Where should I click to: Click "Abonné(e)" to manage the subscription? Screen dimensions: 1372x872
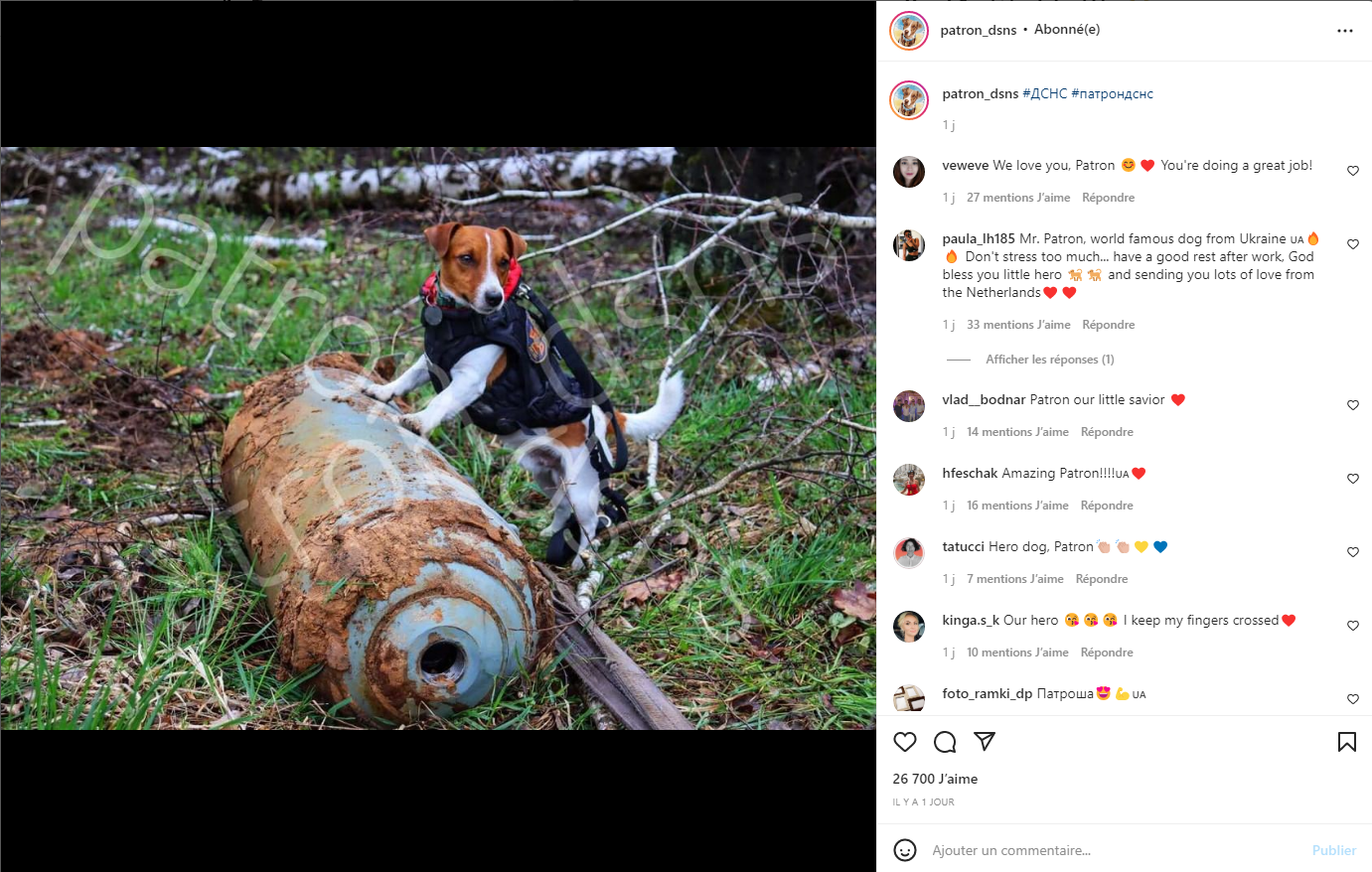tap(1067, 30)
